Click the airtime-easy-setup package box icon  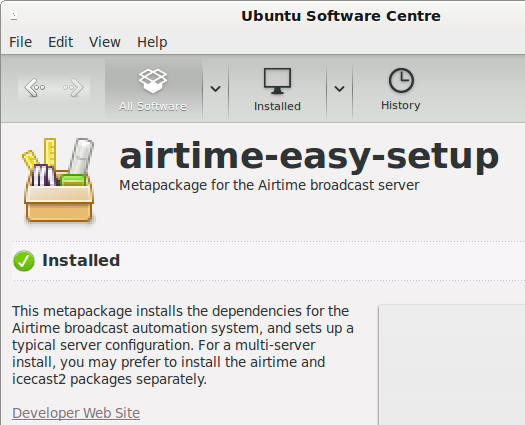pos(59,180)
